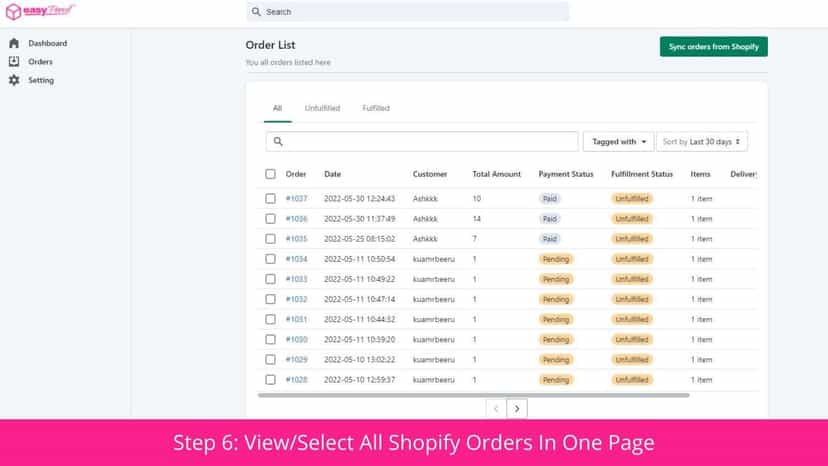Go to next page of orders

pyautogui.click(x=517, y=408)
